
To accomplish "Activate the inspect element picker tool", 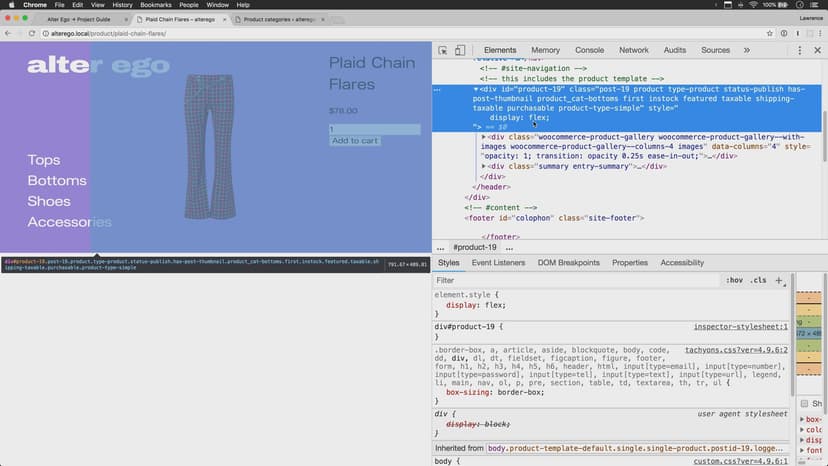I will tap(443, 50).
